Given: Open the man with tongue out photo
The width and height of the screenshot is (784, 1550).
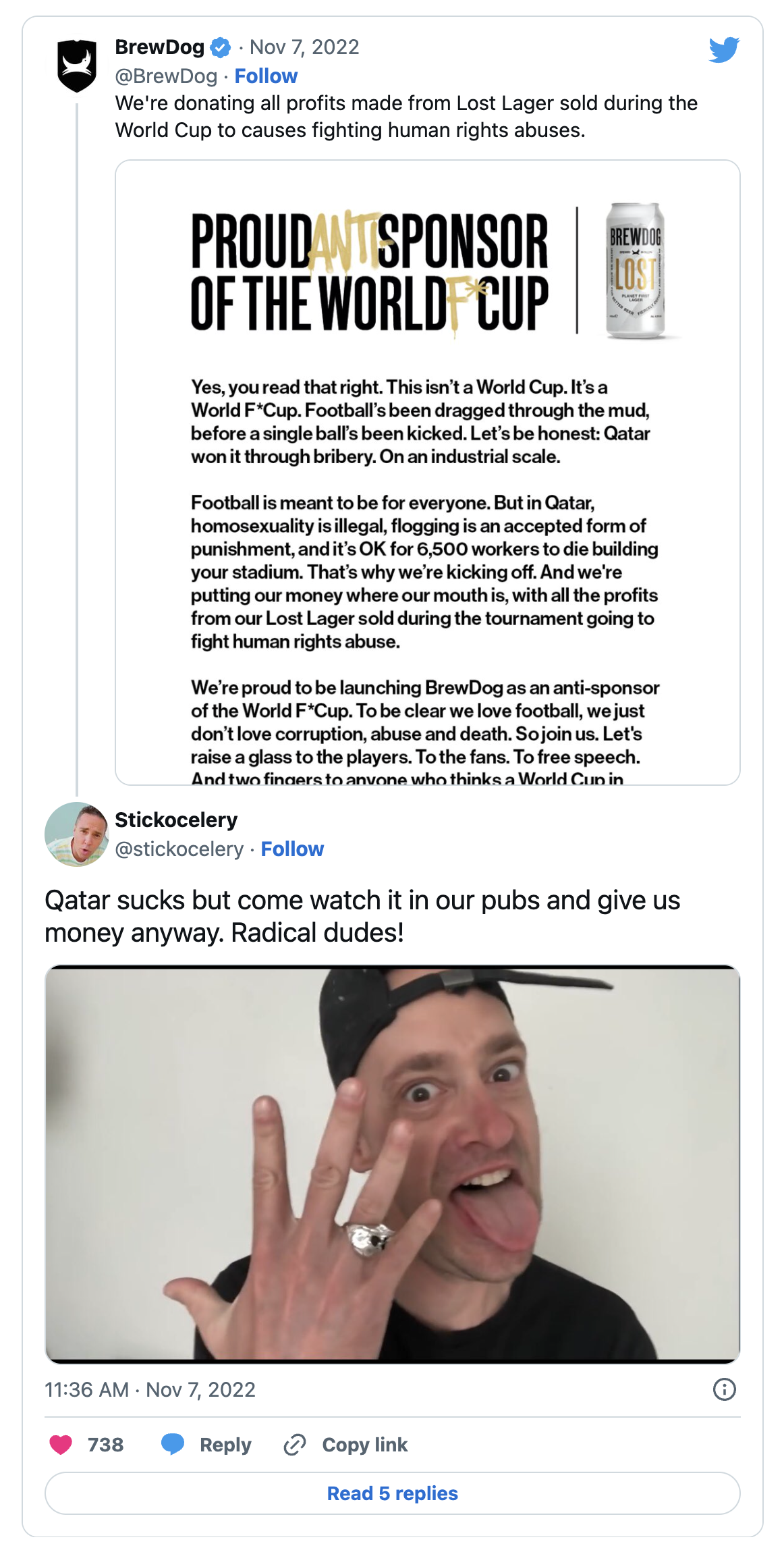Looking at the screenshot, I should 392,1164.
